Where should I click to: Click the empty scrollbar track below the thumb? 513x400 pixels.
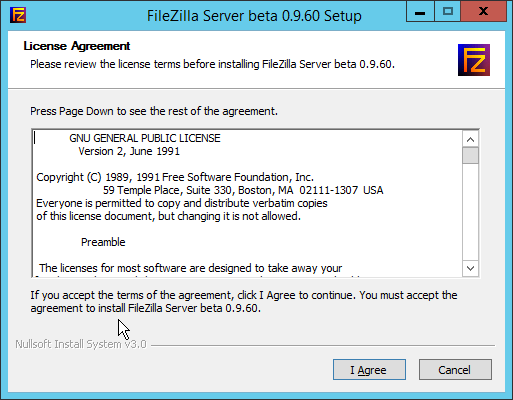tap(470, 212)
